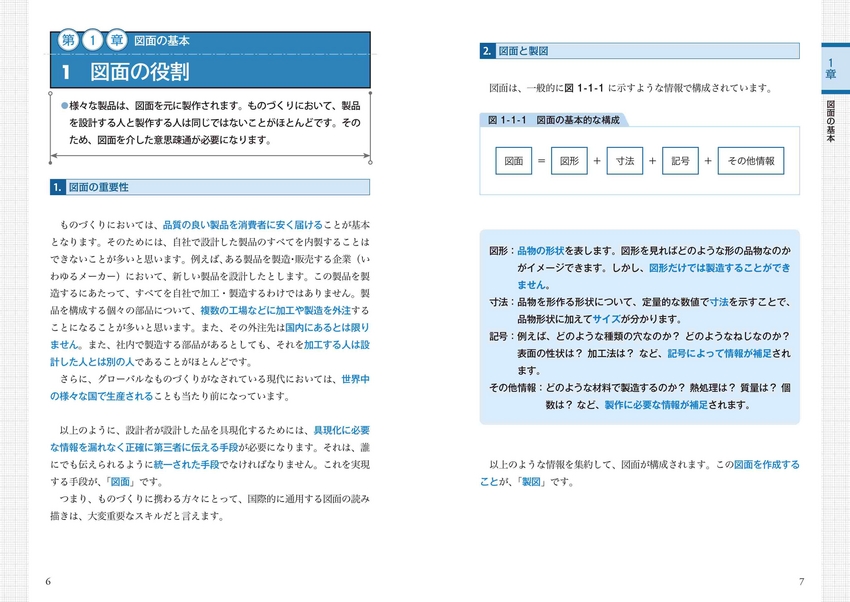This screenshot has height=602, width=850.
Task: Click the '記号' box in the diagram
Action: [680, 161]
